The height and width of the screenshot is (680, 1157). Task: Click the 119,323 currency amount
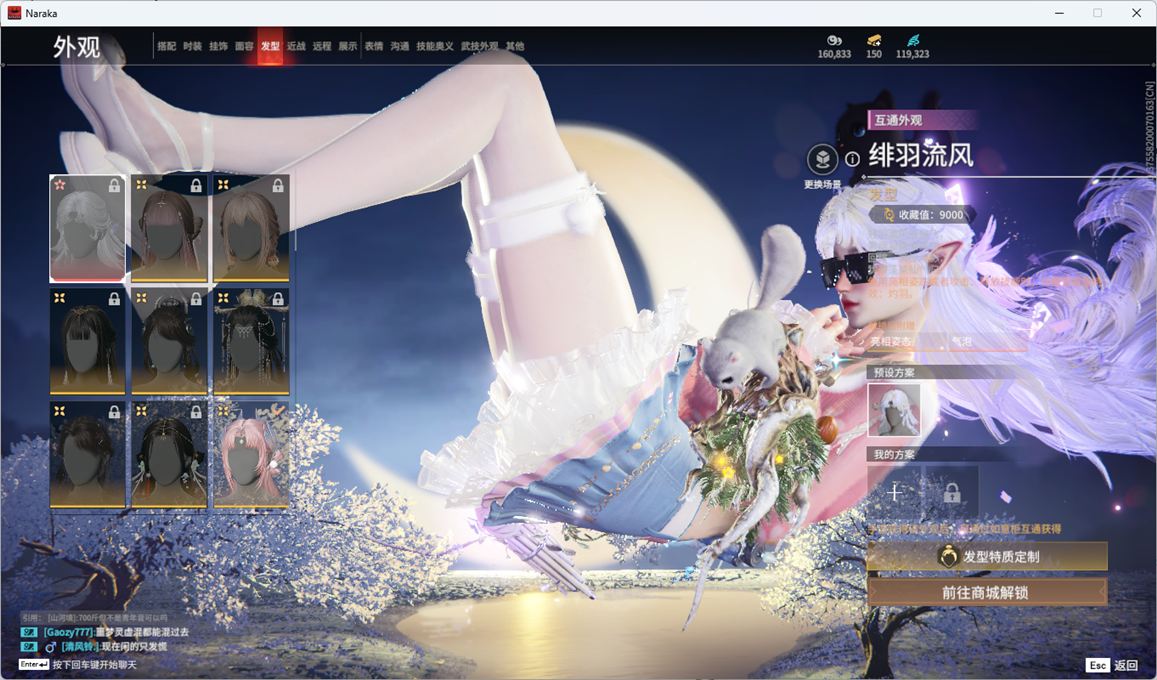click(913, 54)
